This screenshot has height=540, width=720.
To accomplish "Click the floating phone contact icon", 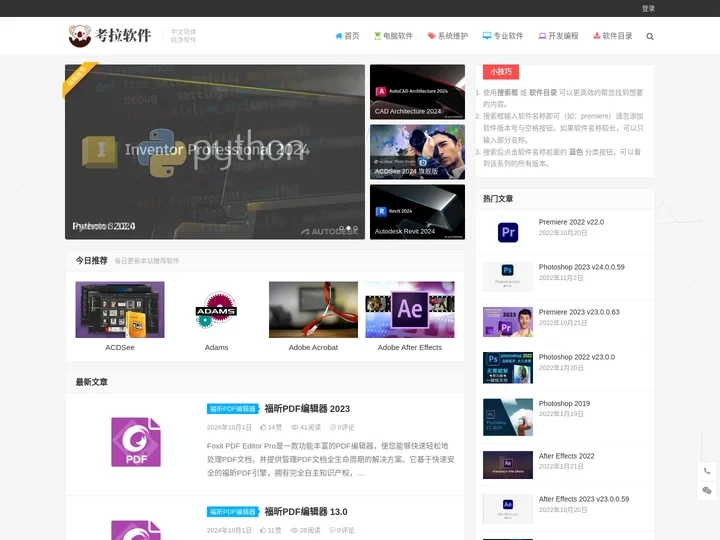I will point(707,471).
